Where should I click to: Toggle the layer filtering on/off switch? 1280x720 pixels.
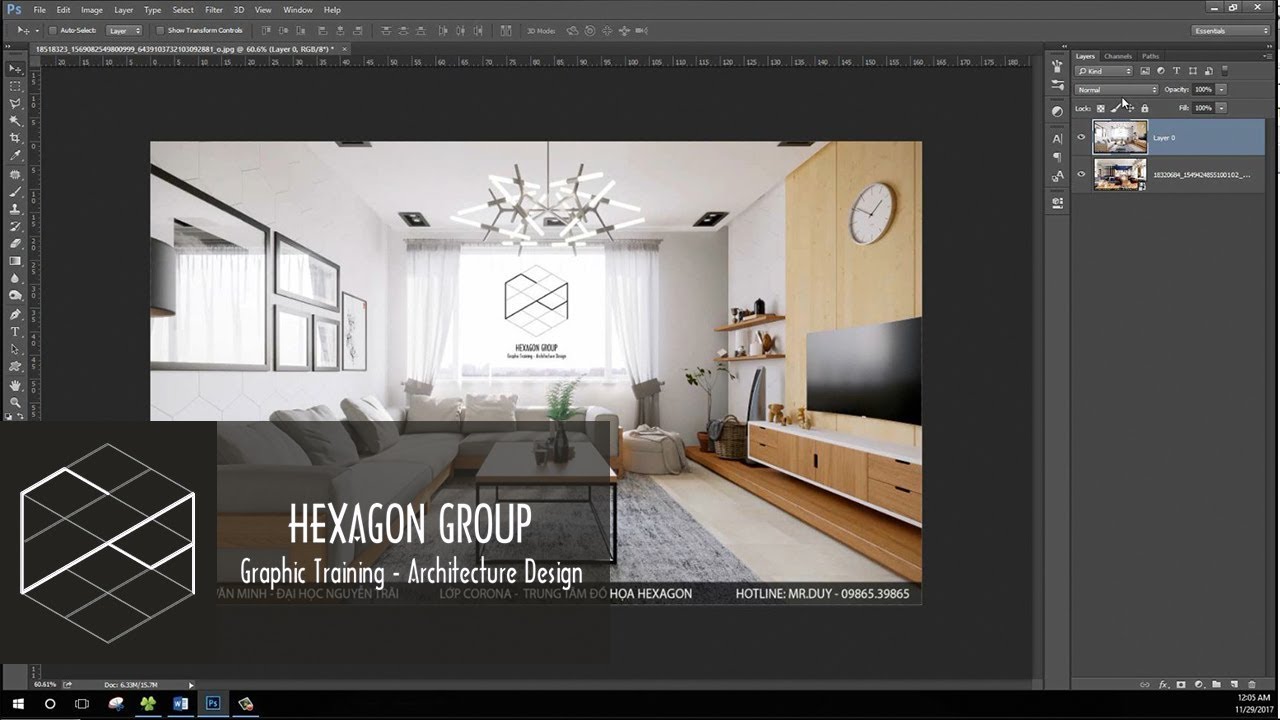click(1225, 71)
